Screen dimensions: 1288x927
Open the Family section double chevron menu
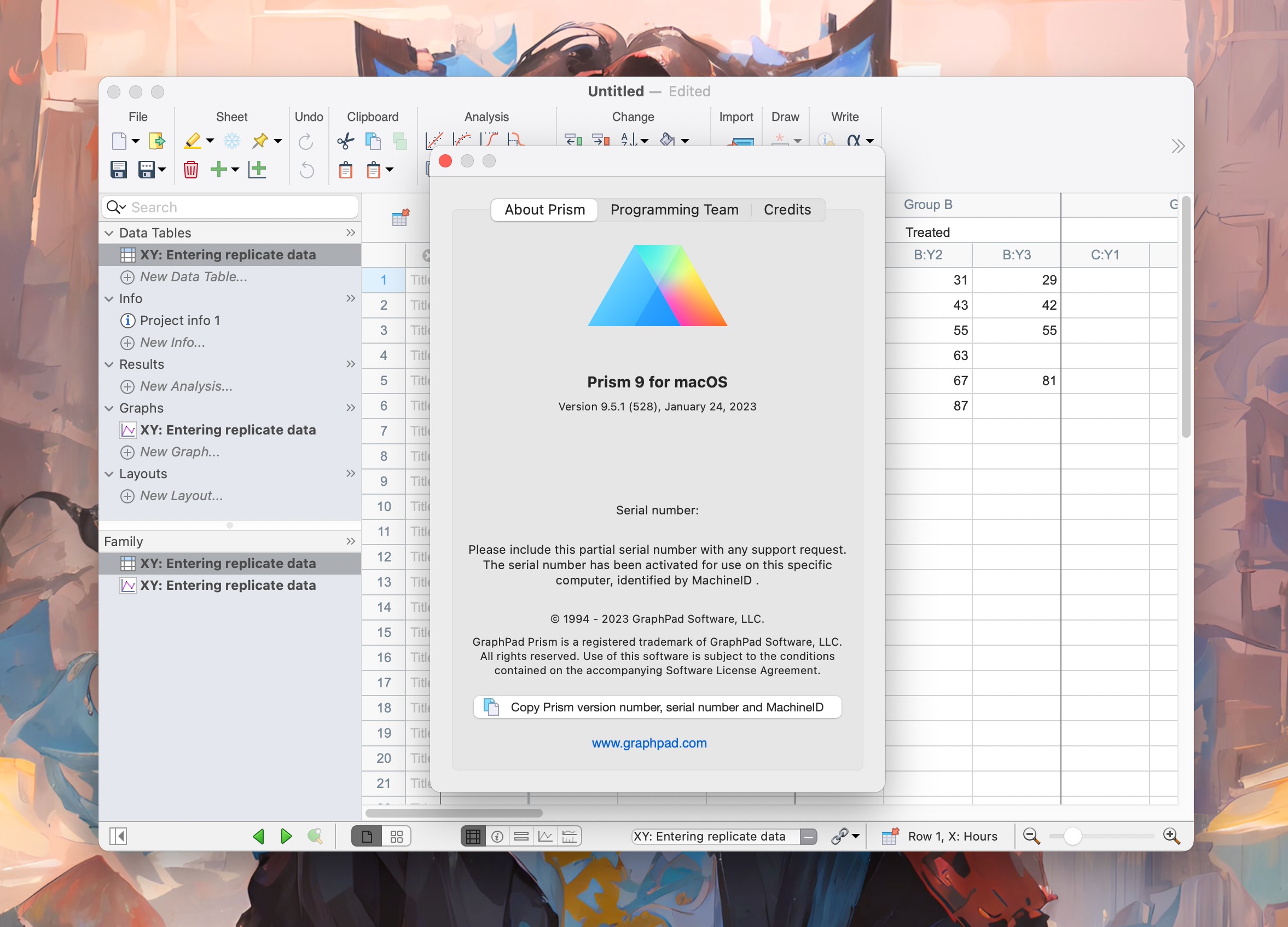click(x=350, y=541)
